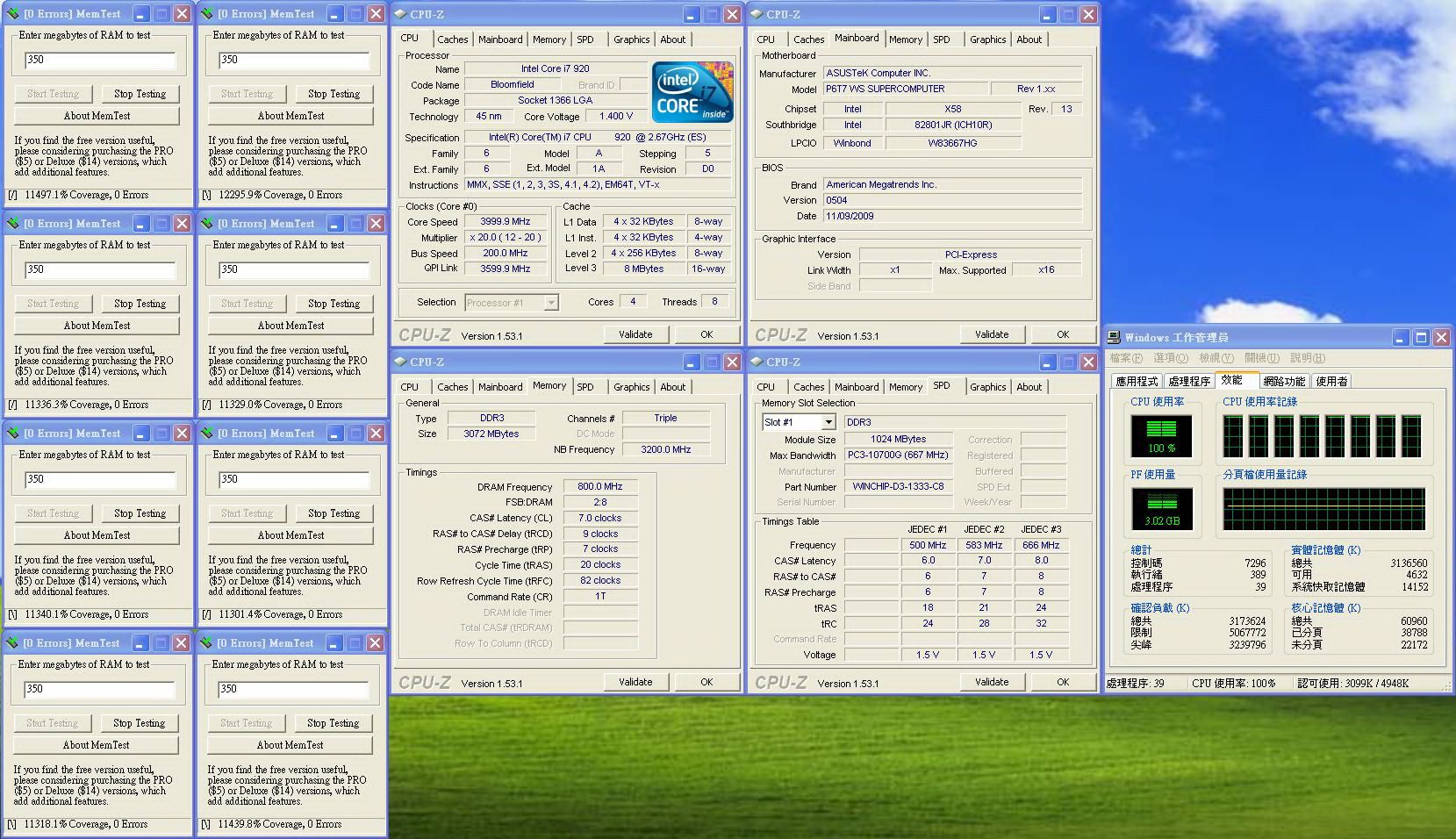
Task: Click RAM megabytes field in MemTest 11329.0% window
Action: 293,269
